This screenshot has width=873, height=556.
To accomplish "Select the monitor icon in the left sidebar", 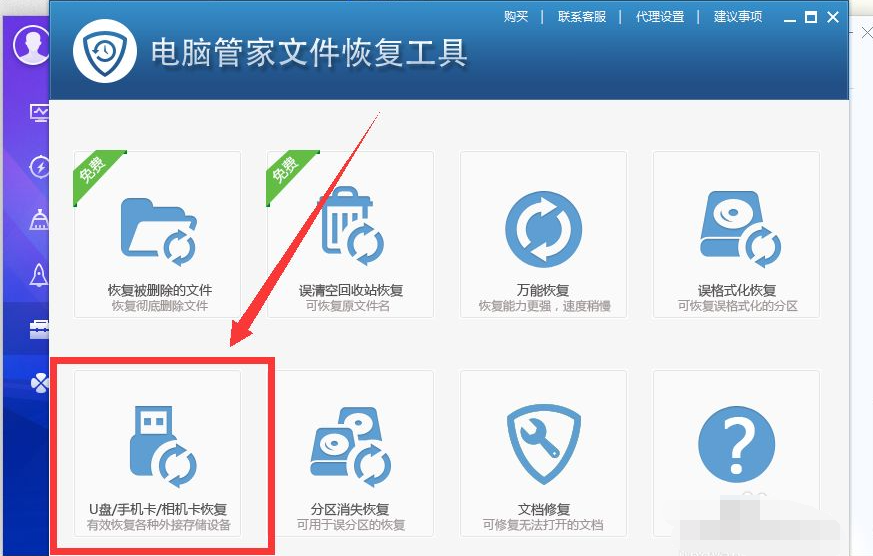I will tap(40, 113).
